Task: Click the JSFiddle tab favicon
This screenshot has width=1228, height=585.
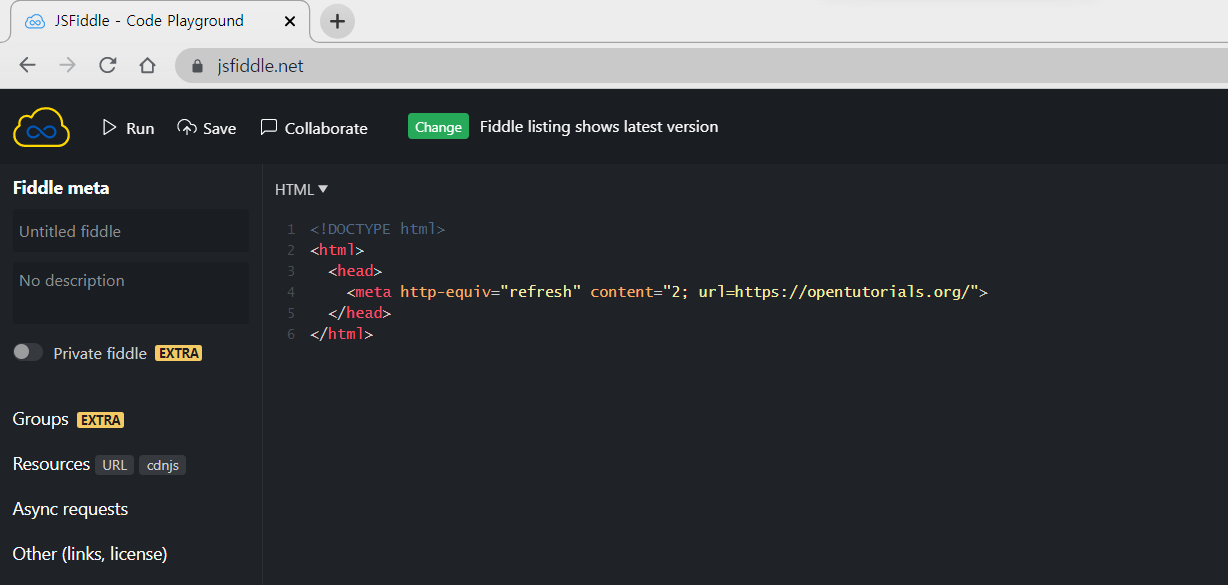Action: [x=35, y=21]
